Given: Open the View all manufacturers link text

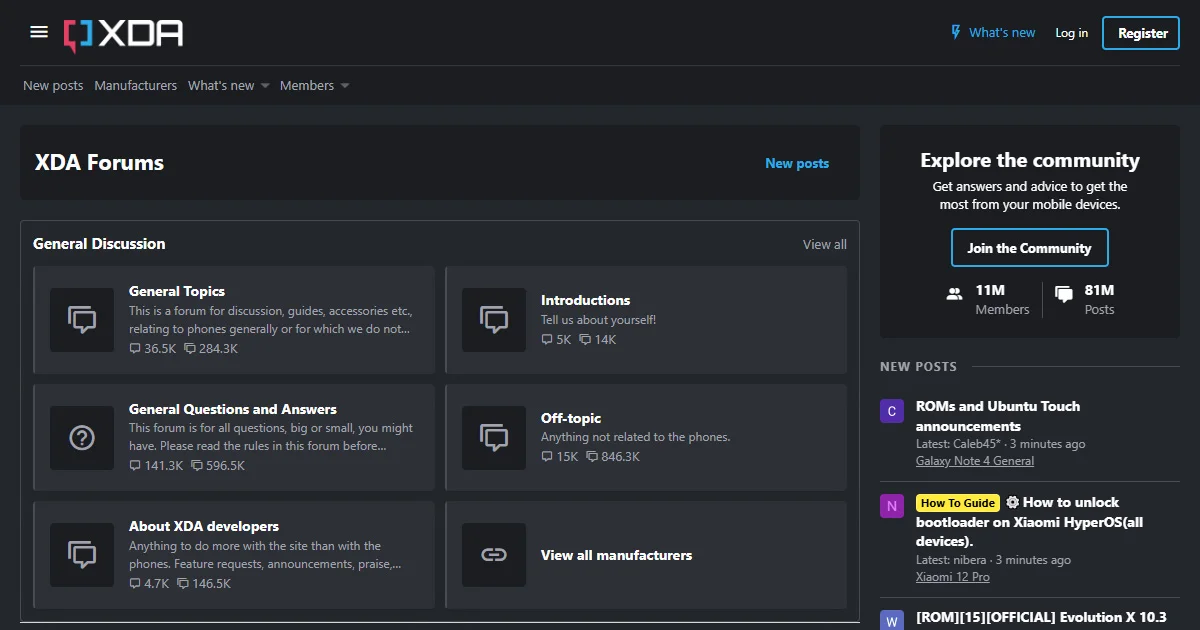Looking at the screenshot, I should (x=616, y=555).
